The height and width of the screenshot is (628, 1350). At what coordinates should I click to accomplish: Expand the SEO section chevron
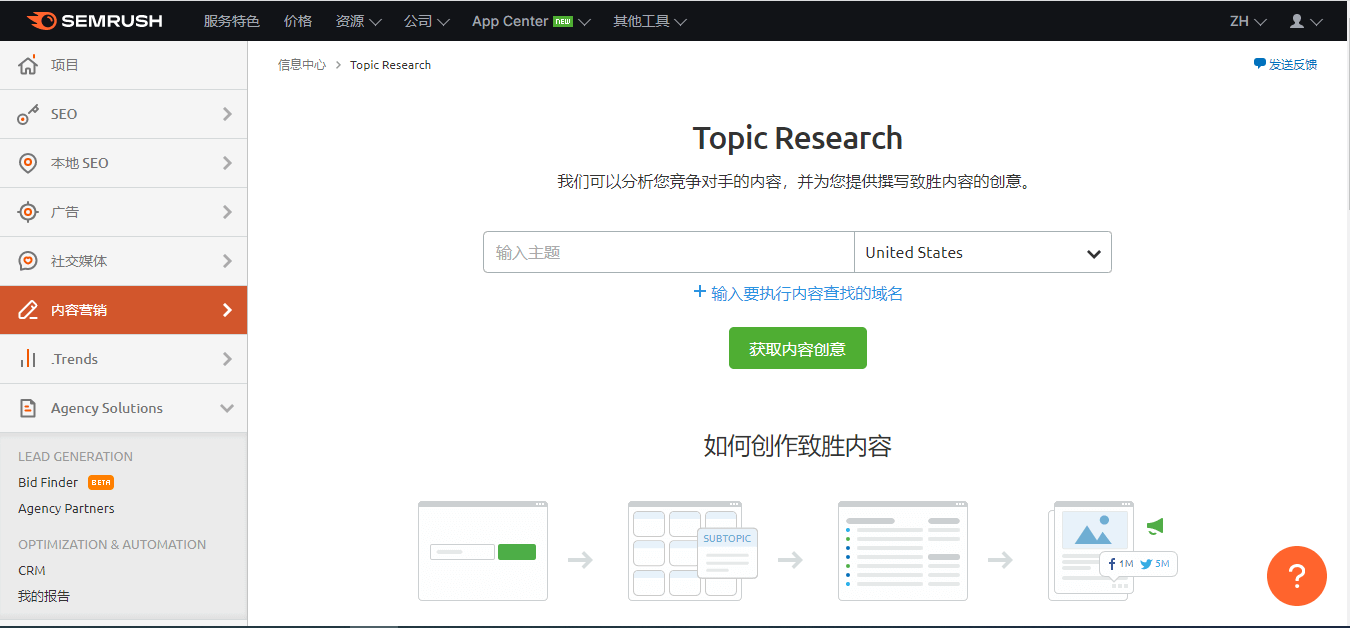point(227,114)
